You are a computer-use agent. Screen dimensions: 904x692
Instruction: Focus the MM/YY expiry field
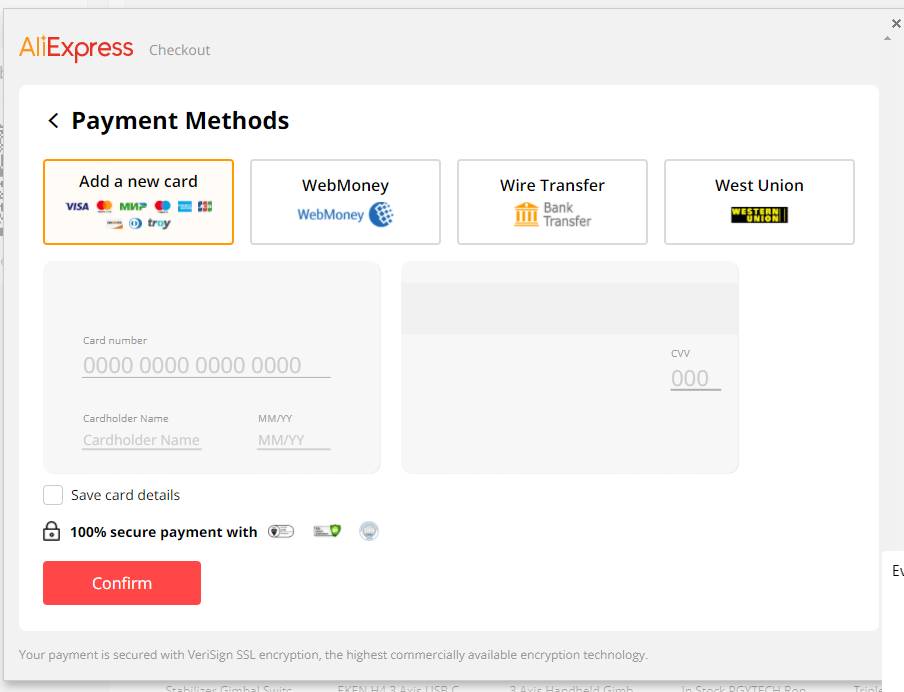coord(294,440)
